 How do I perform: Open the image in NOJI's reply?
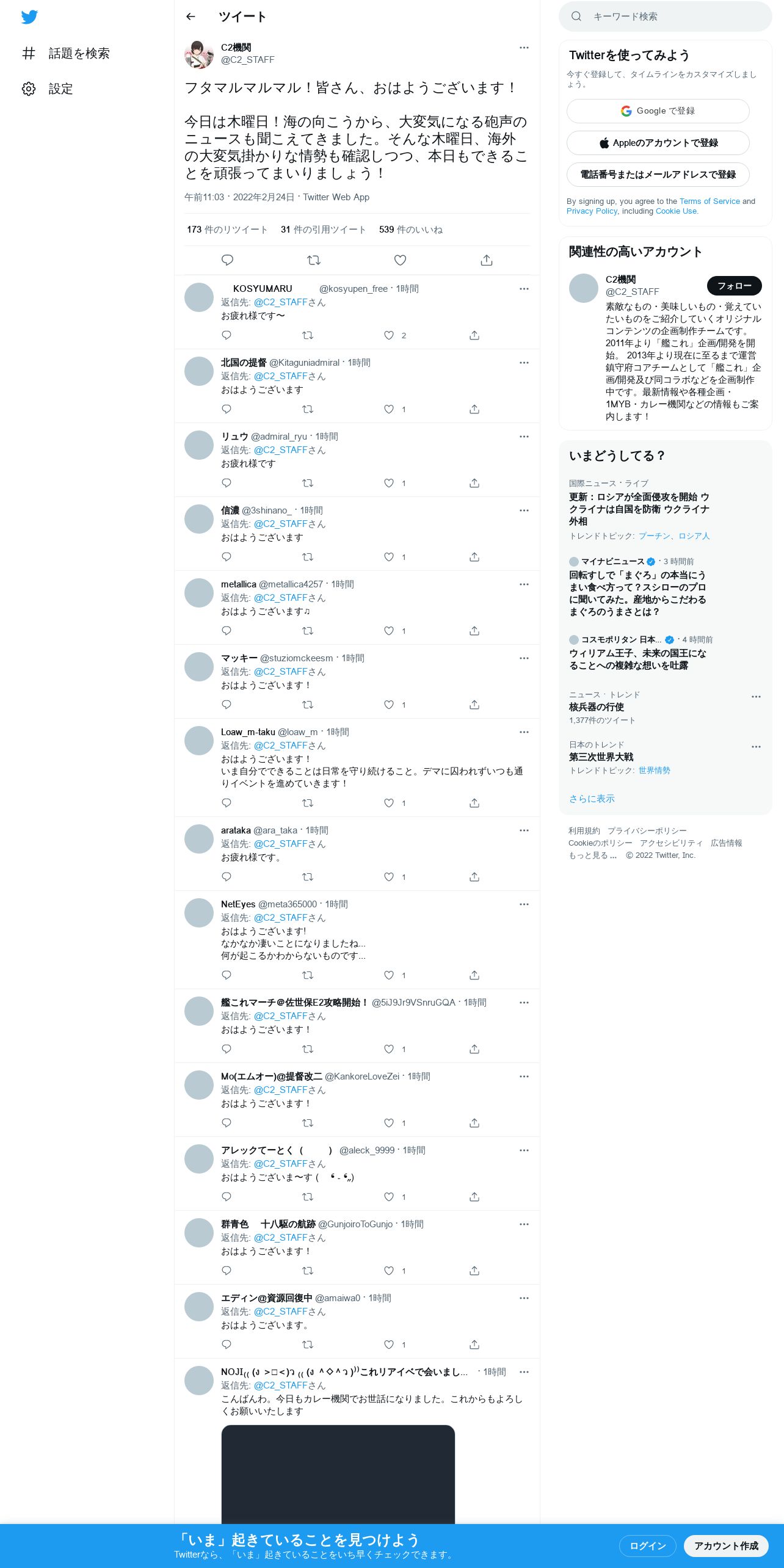(x=338, y=1475)
